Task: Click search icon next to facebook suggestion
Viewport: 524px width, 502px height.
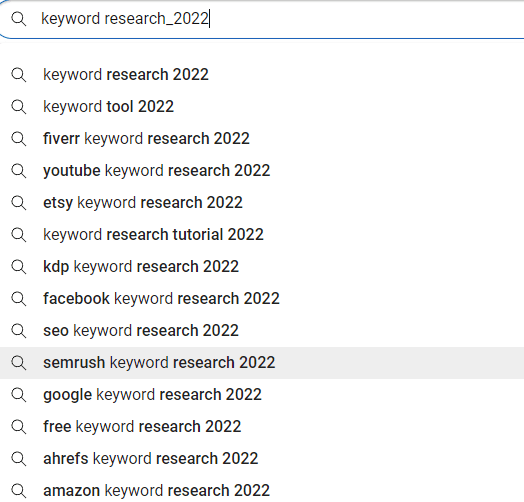Action: 18,299
